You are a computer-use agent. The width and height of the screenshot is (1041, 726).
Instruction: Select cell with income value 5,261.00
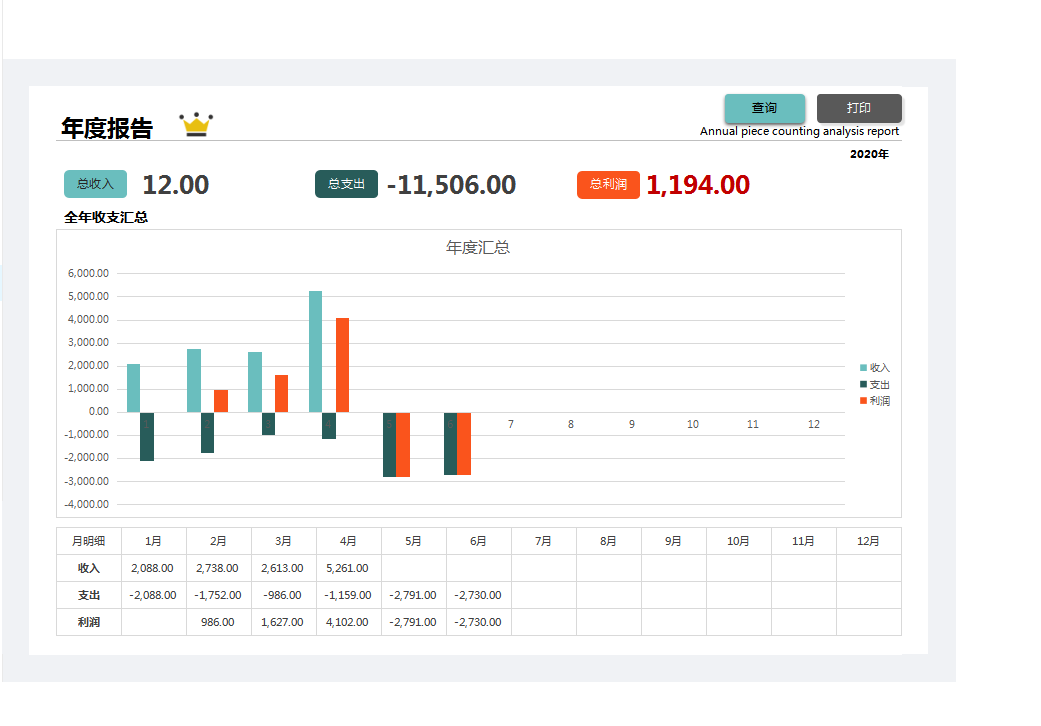[348, 568]
